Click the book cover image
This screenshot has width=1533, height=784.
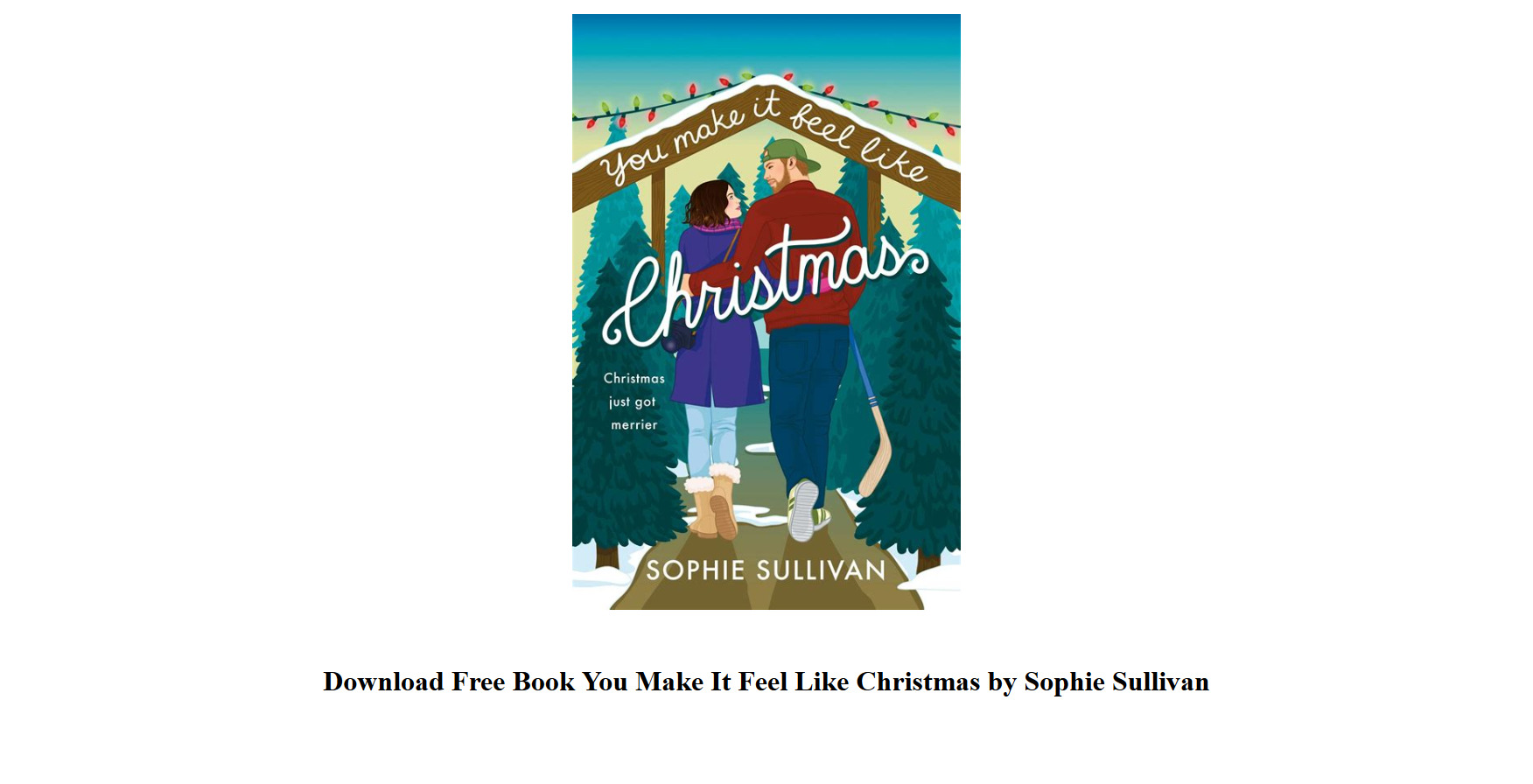coord(766,311)
